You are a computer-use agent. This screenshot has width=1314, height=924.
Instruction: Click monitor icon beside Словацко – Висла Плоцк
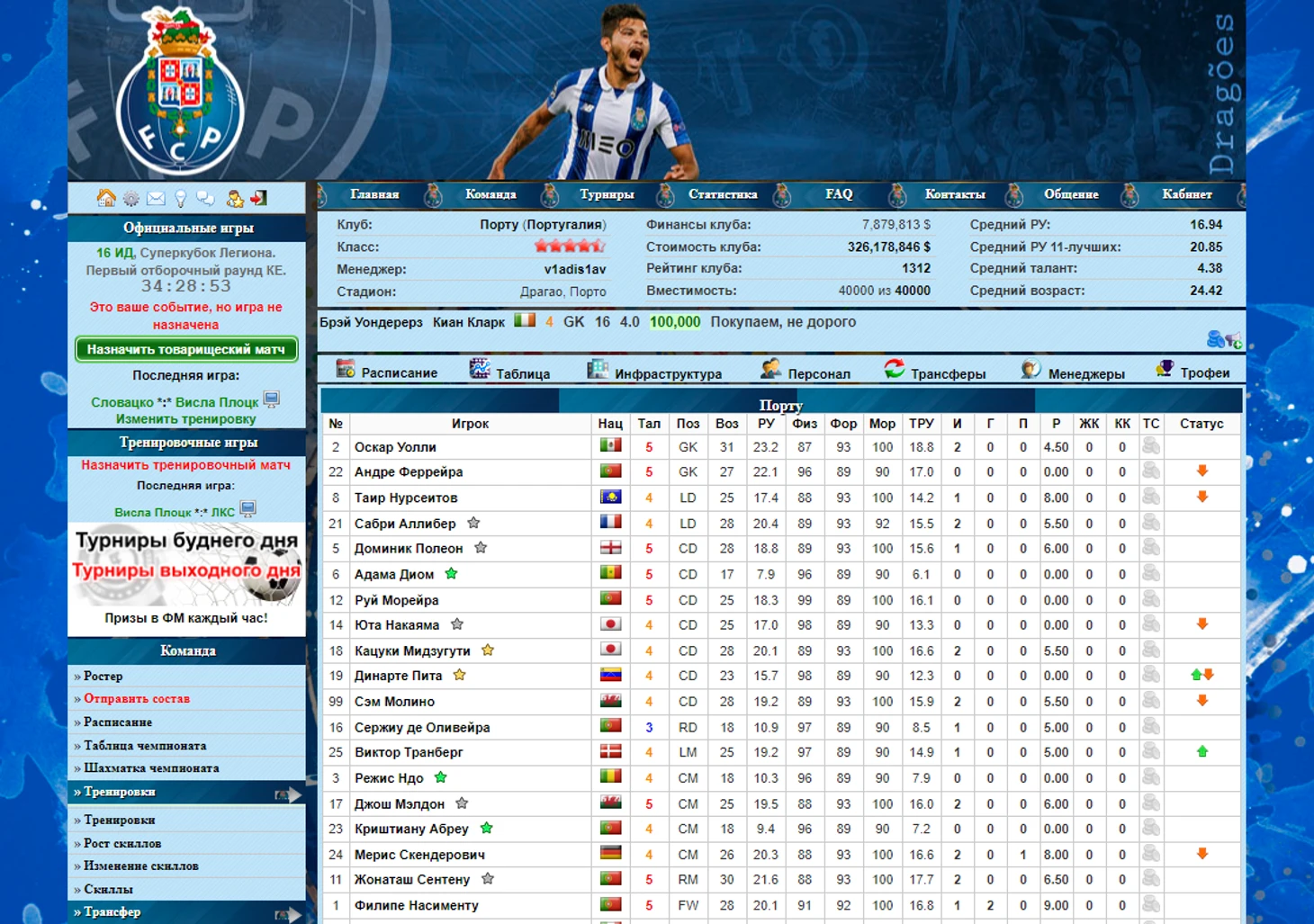coord(272,399)
